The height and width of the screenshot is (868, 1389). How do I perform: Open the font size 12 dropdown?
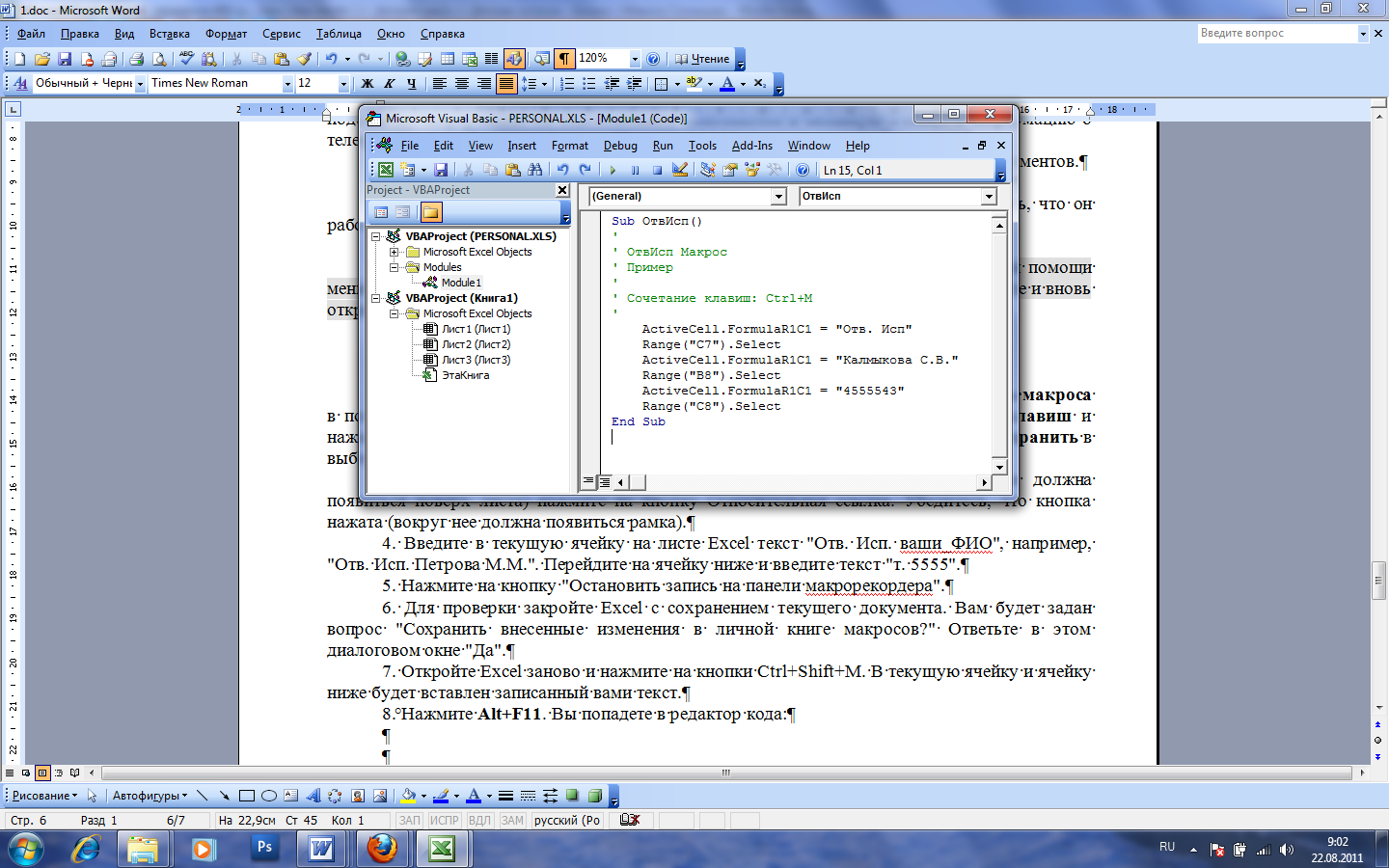pyautogui.click(x=343, y=83)
